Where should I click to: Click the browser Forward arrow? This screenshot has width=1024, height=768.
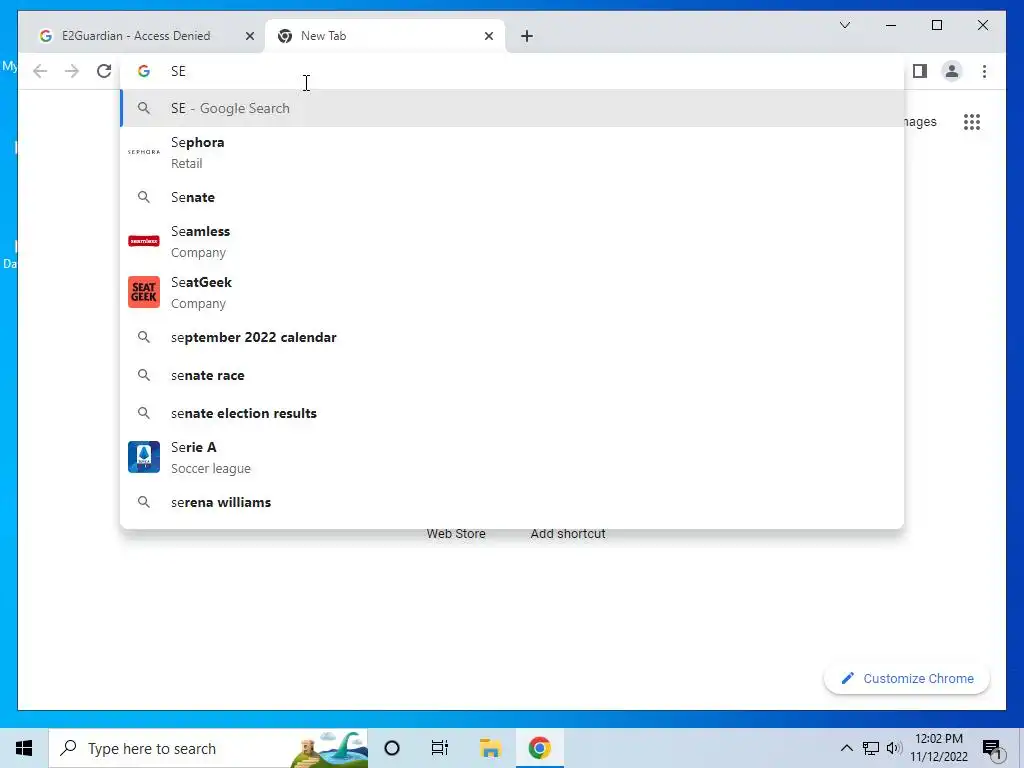tap(72, 71)
